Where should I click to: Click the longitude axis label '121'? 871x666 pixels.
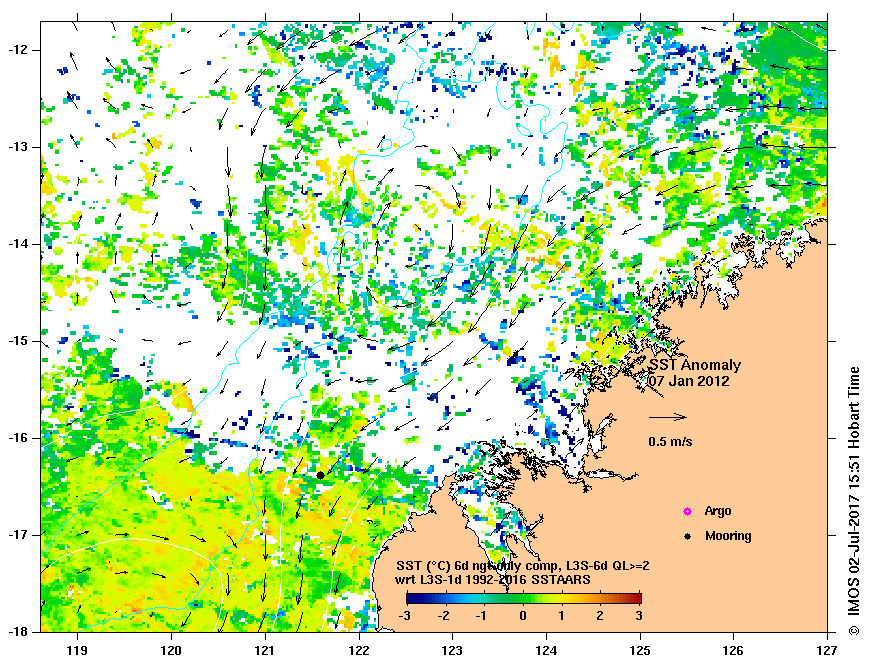[264, 650]
